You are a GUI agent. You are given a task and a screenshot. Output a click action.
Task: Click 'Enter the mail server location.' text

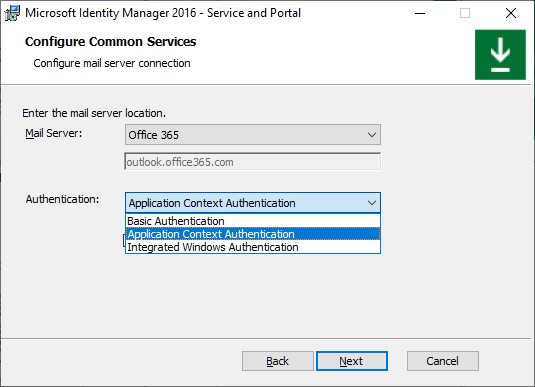(x=94, y=113)
